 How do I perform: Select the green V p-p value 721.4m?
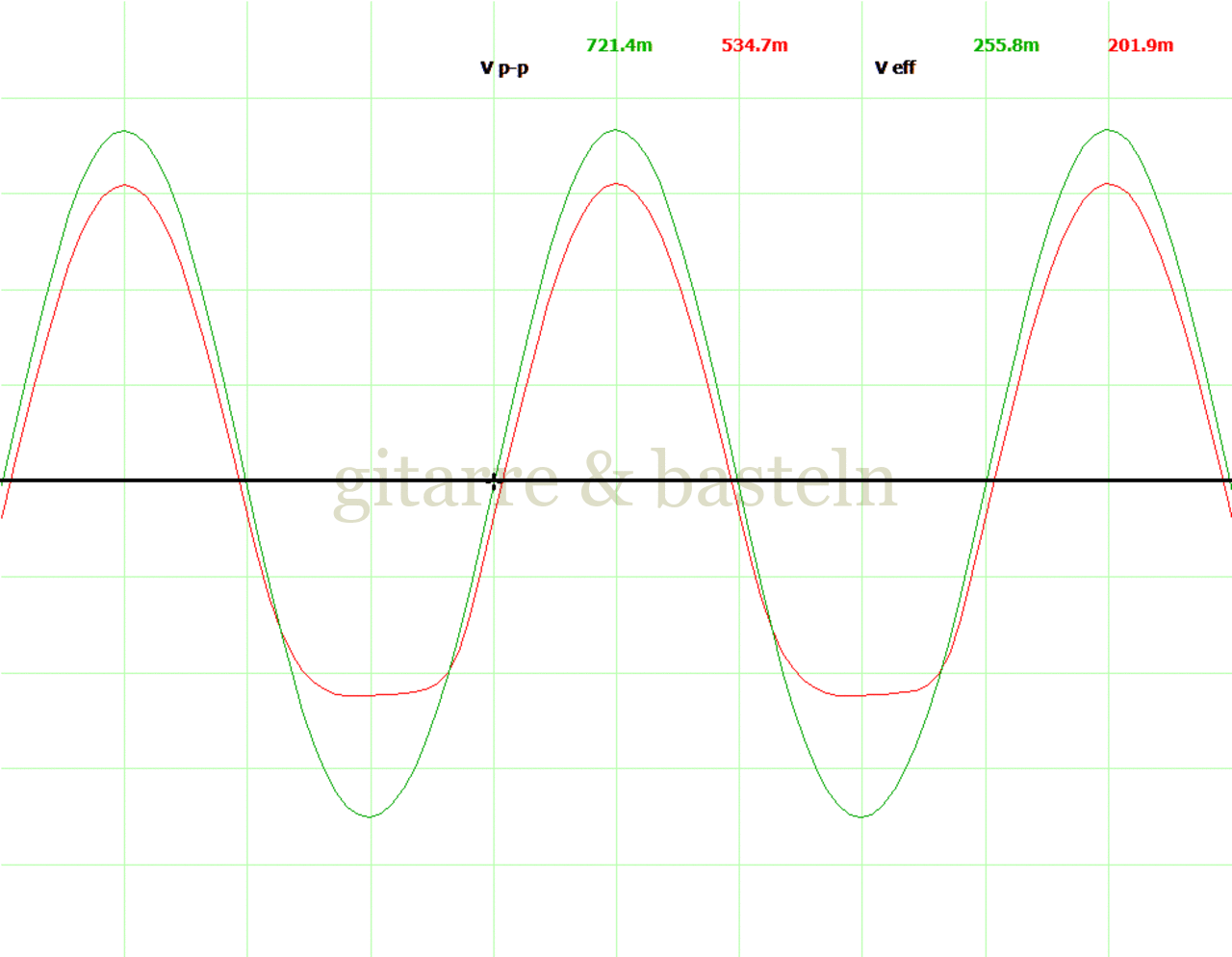[x=619, y=45]
